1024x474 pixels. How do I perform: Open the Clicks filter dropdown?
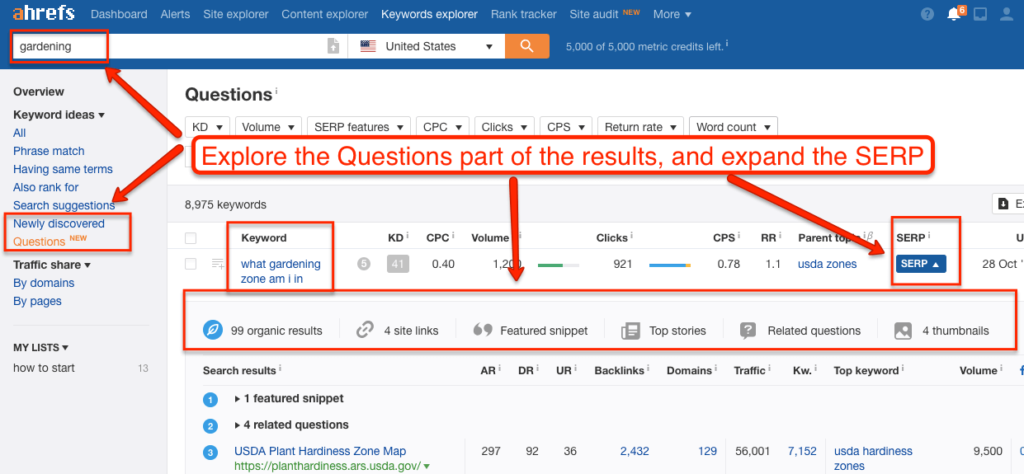[505, 127]
